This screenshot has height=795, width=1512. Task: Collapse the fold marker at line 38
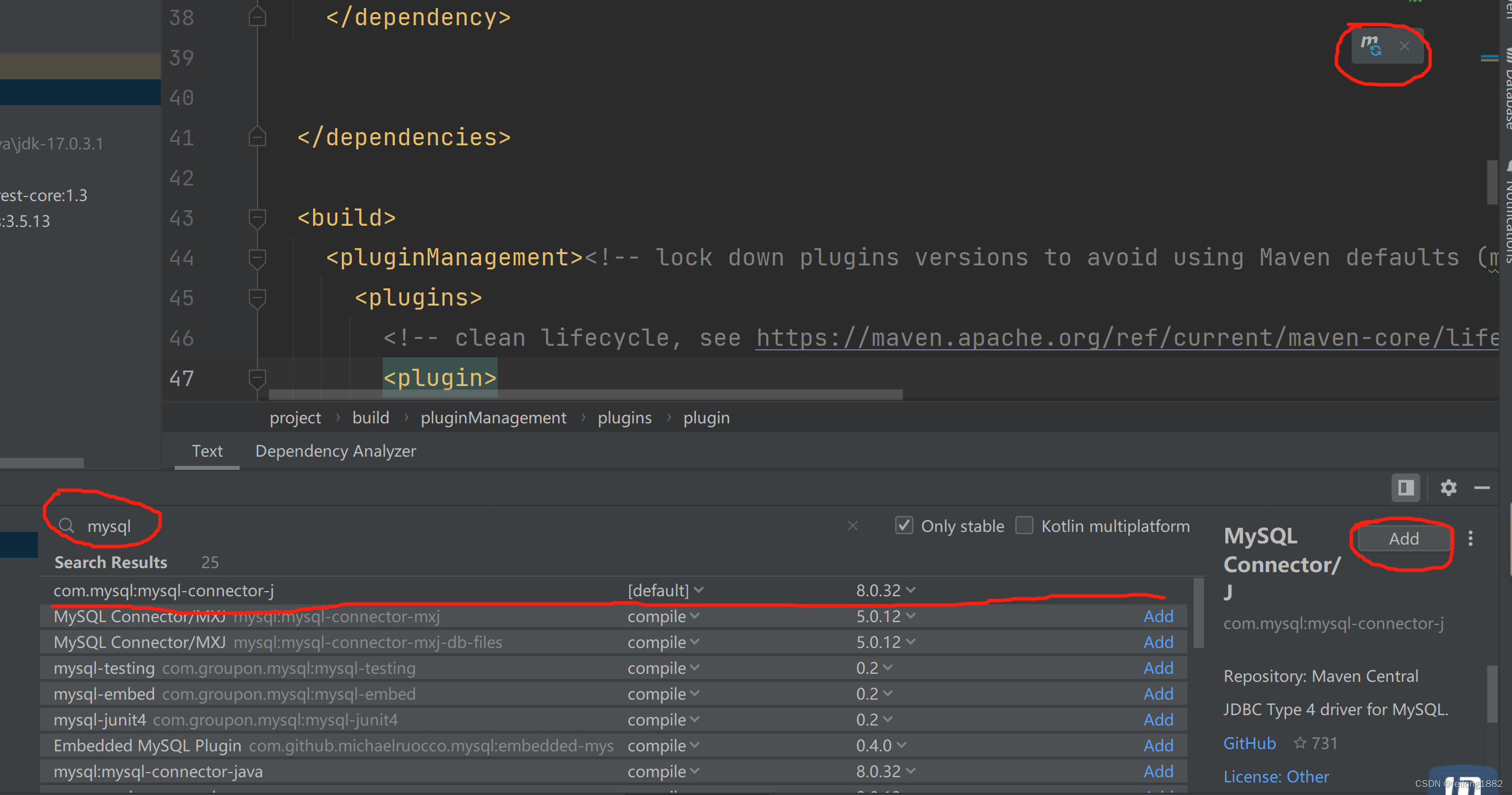pyautogui.click(x=257, y=17)
